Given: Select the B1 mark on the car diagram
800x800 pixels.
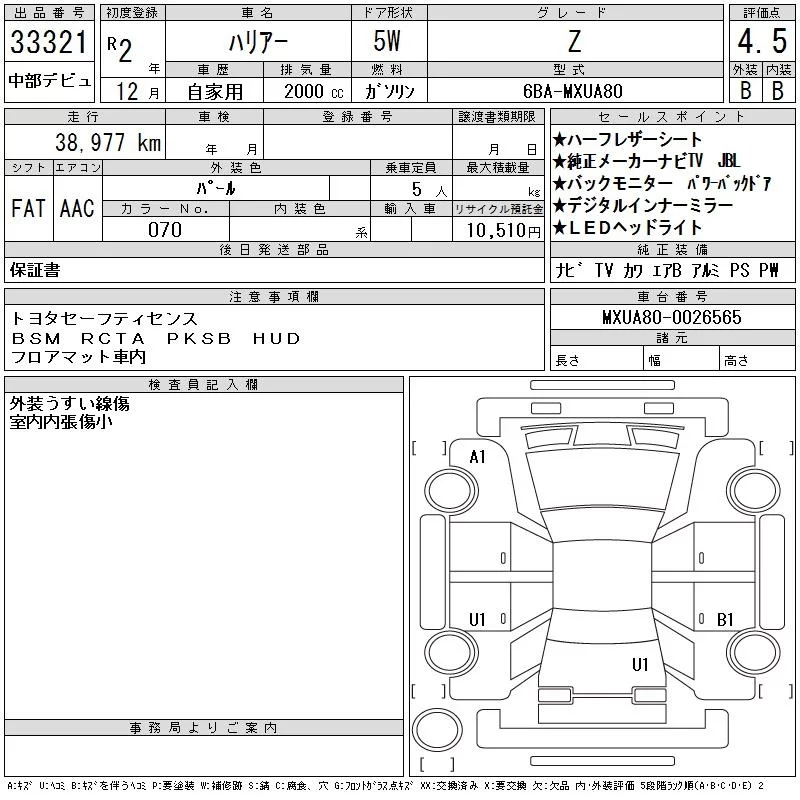Looking at the screenshot, I should click(x=725, y=619).
